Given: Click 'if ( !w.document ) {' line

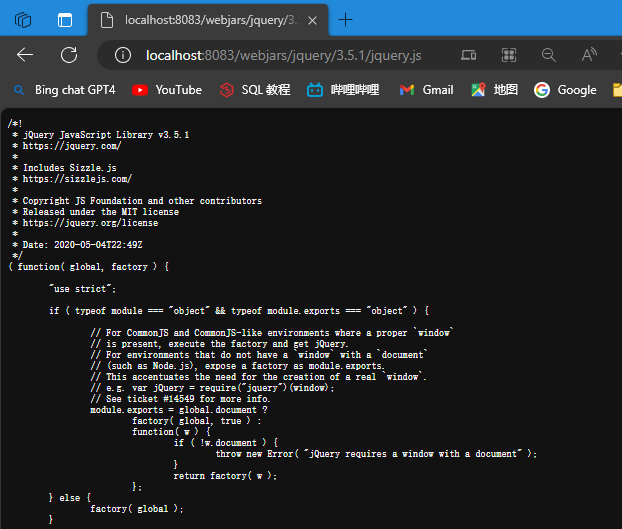Looking at the screenshot, I should coord(226,443).
